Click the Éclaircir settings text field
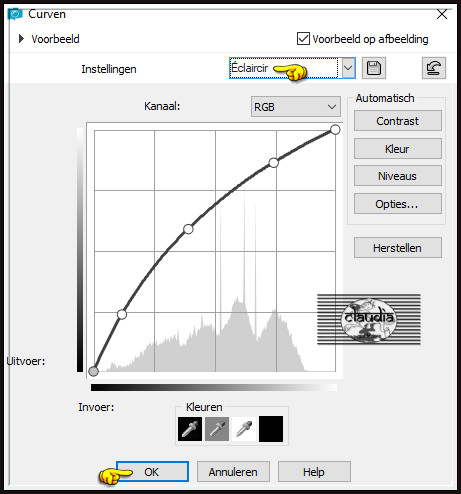The image size is (461, 494). [284, 68]
